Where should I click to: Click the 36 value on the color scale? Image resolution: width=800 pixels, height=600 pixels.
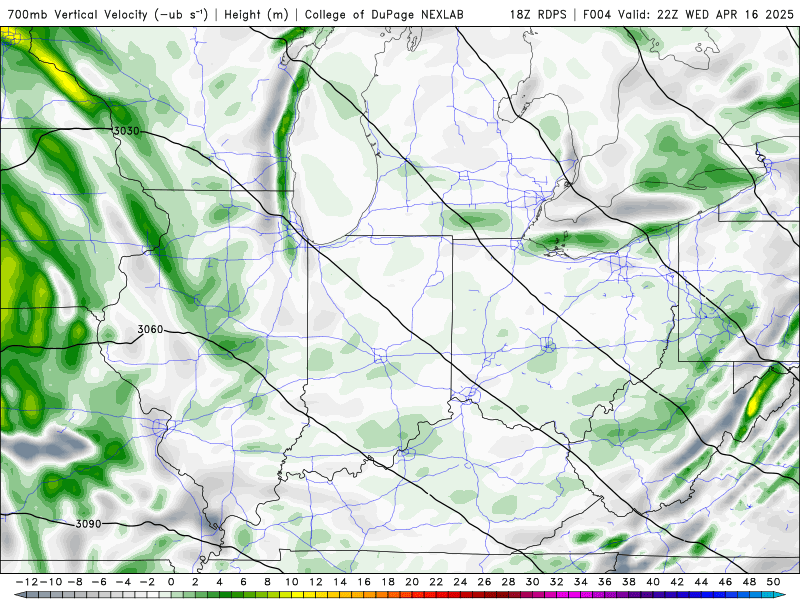605,582
